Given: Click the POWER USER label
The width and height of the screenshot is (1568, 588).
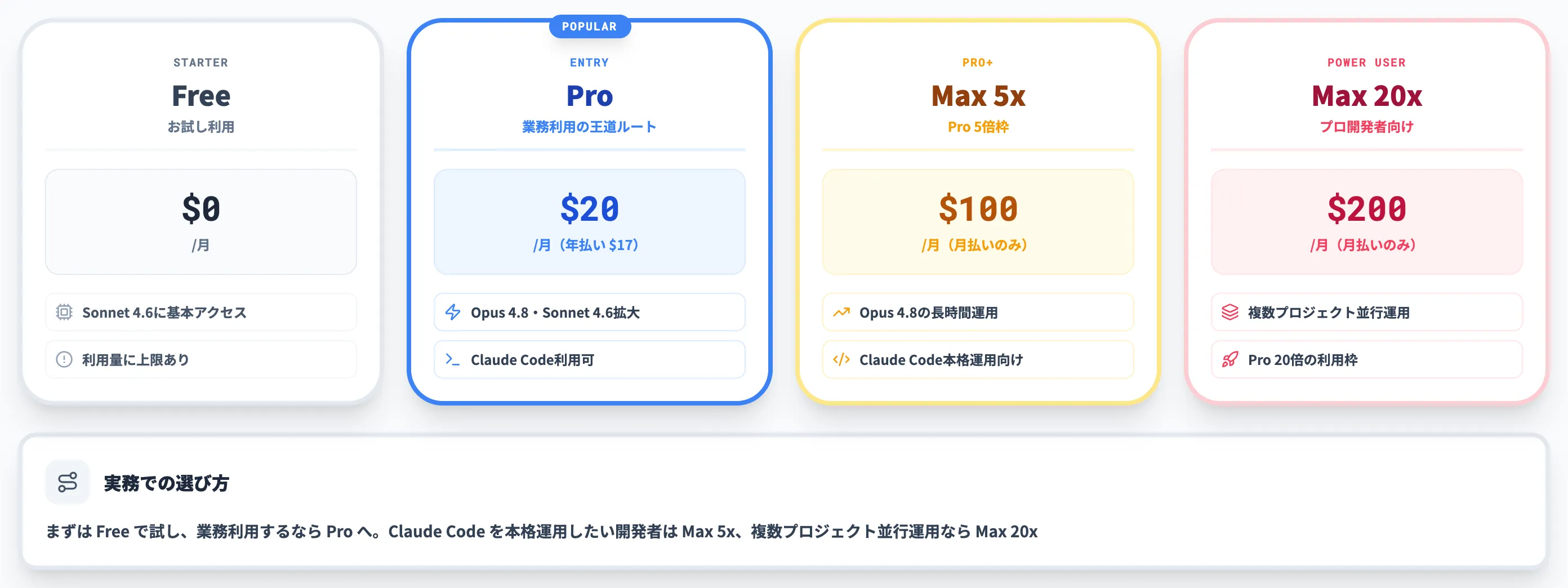Looking at the screenshot, I should (x=1366, y=63).
